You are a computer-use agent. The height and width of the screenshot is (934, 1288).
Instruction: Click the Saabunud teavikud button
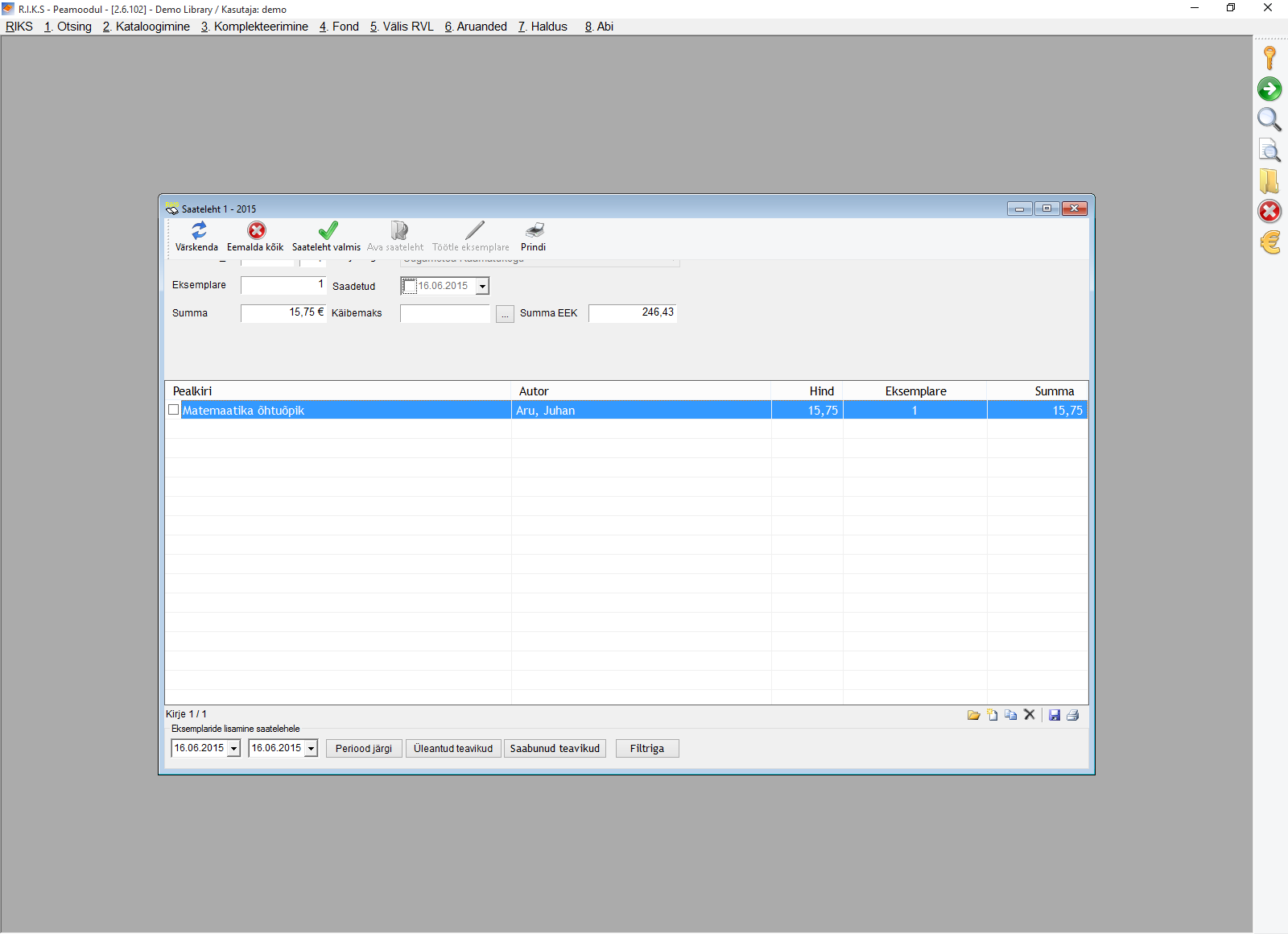[555, 749]
